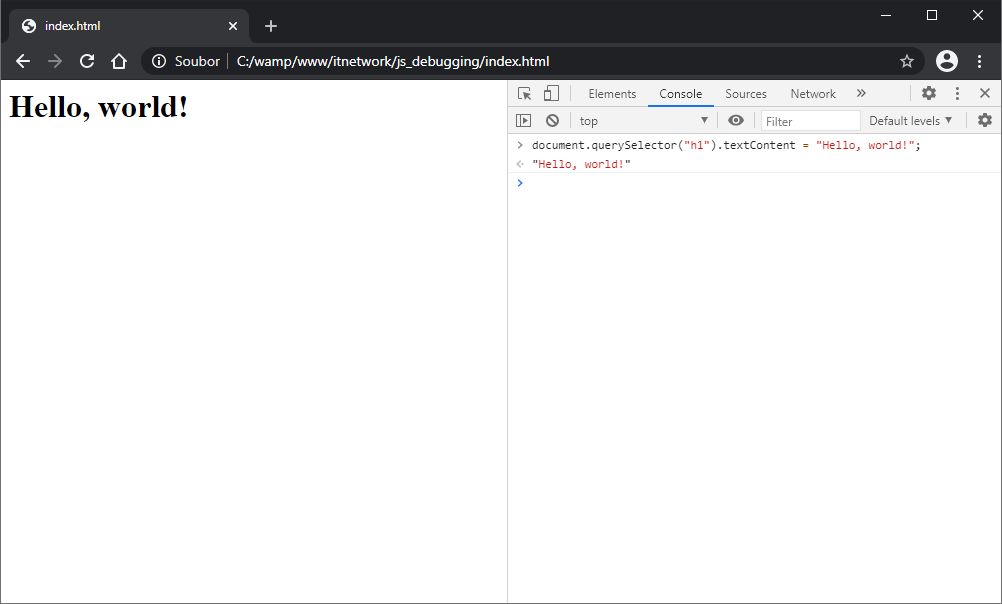Bookmark this page with the star icon
This screenshot has height=604, width=1002.
click(x=907, y=62)
